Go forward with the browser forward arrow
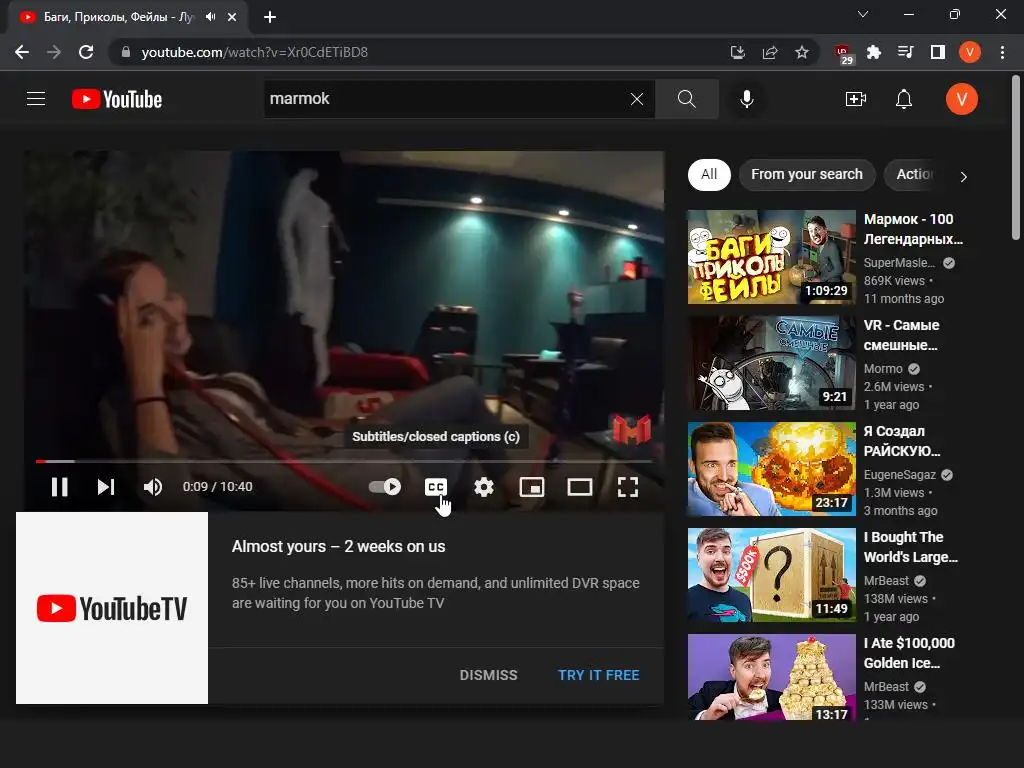This screenshot has height=768, width=1024. click(x=54, y=52)
